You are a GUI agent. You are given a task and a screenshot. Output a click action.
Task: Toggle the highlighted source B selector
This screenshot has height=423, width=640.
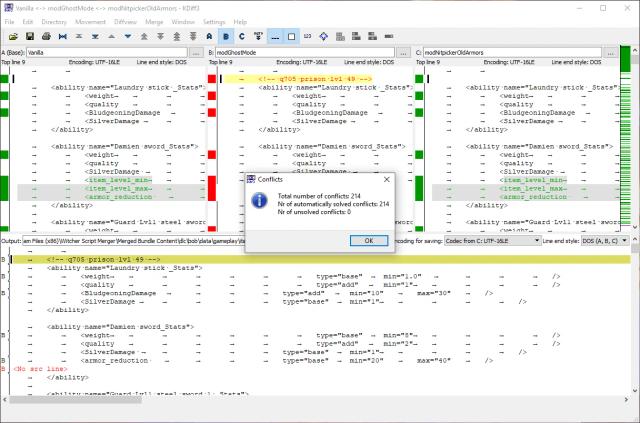coord(226,36)
